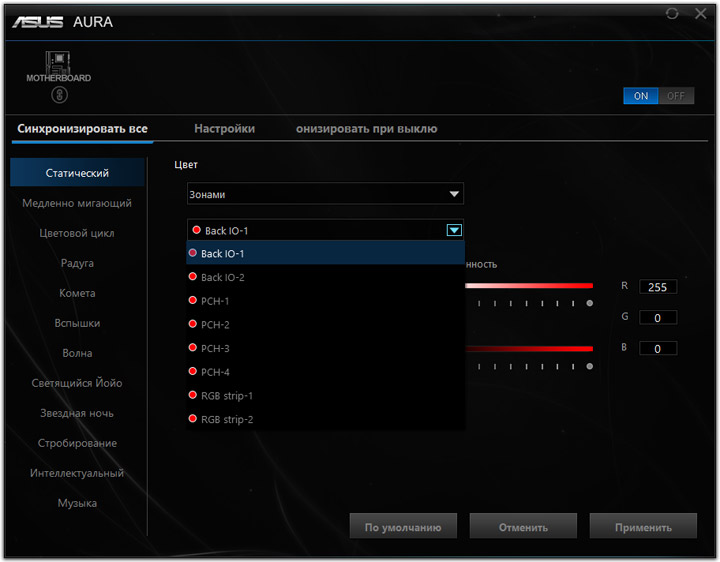Select the Светящийся Йойо effect
Screen dimensions: 720x562
[x=77, y=383]
